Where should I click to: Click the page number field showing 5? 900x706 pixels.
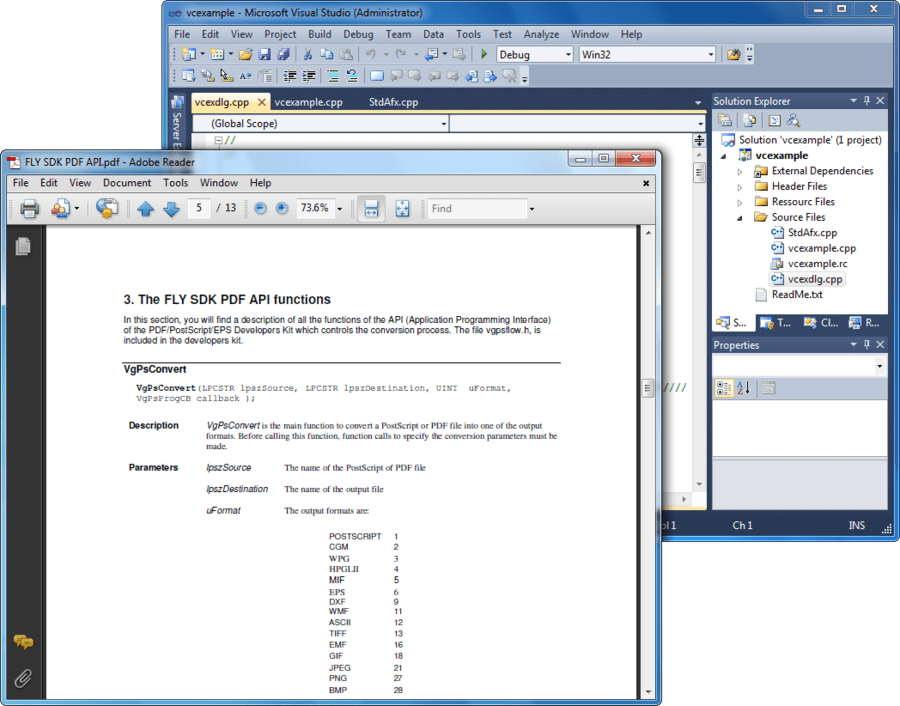coord(199,208)
